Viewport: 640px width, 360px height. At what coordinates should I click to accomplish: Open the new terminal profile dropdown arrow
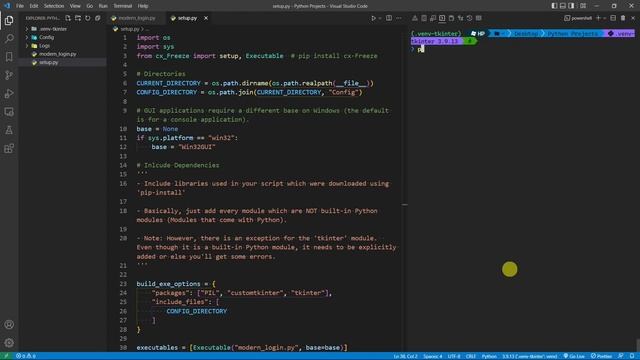coord(605,18)
